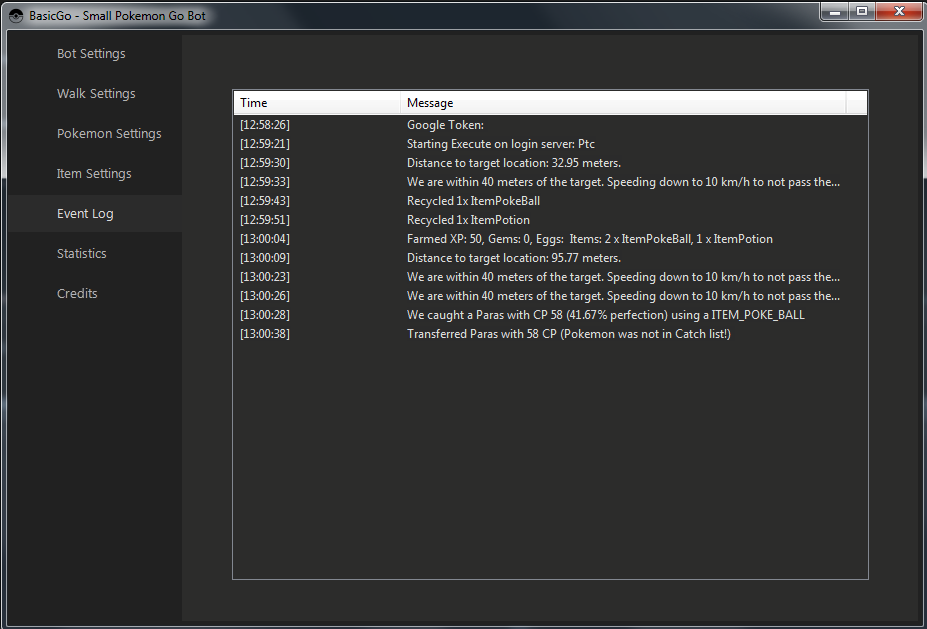Open the Bot Settings section
Image resolution: width=927 pixels, height=629 pixels.
(x=91, y=54)
